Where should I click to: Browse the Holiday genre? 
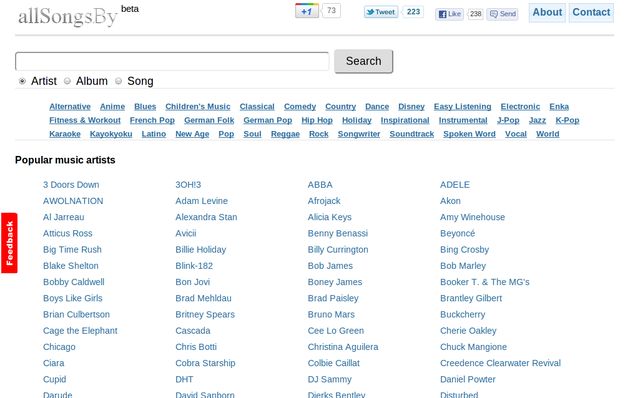[x=357, y=120]
